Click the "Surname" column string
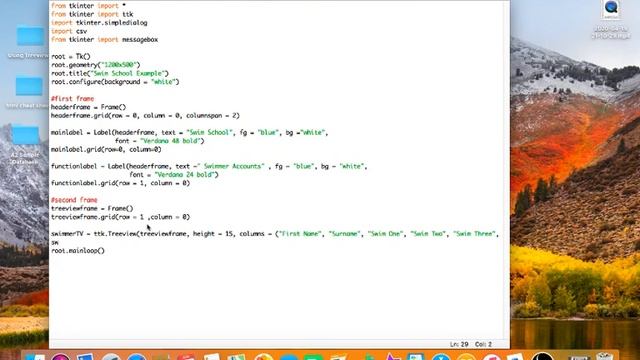 point(344,234)
